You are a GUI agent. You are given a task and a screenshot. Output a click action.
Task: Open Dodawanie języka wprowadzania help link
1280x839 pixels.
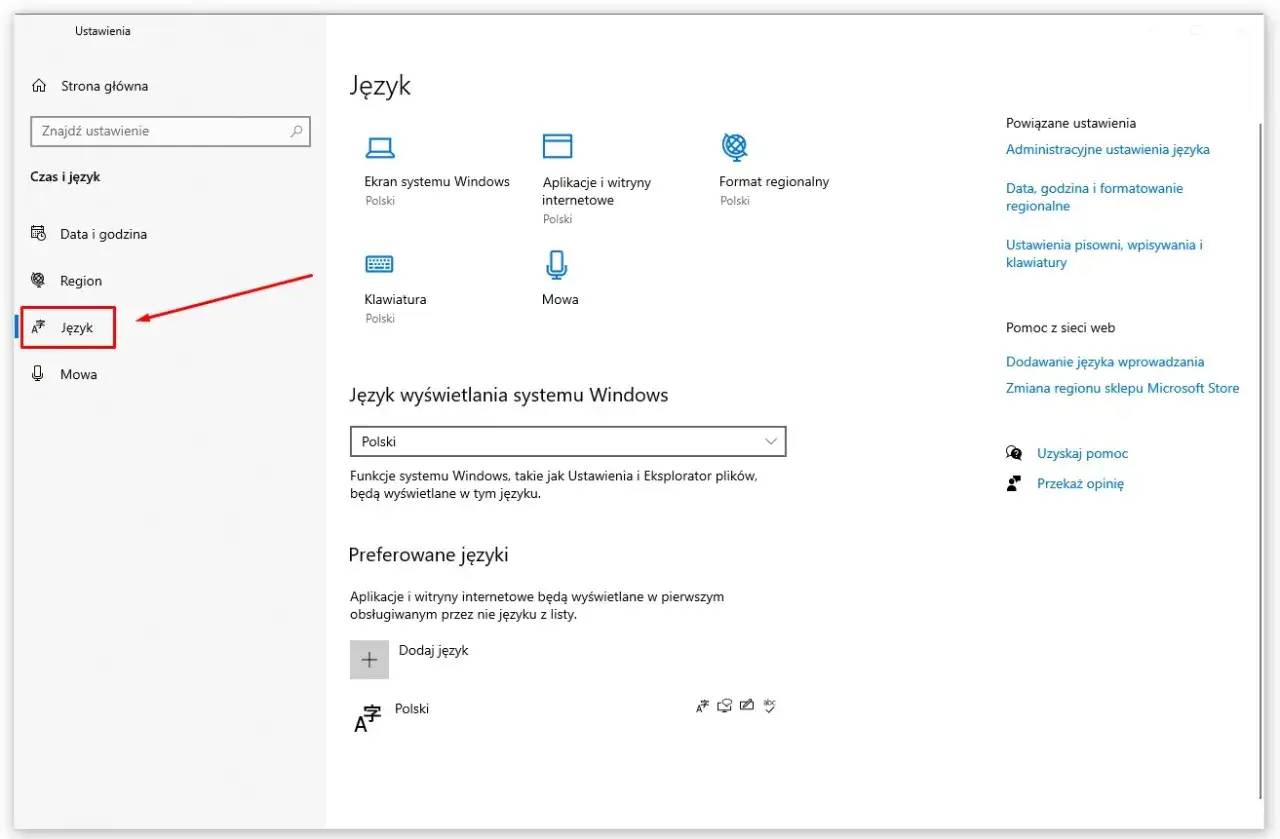(1105, 362)
